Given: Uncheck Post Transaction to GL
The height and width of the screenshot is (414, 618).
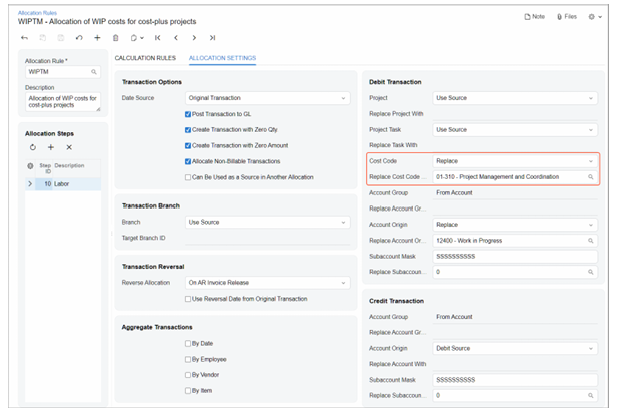Looking at the screenshot, I should click(x=189, y=115).
